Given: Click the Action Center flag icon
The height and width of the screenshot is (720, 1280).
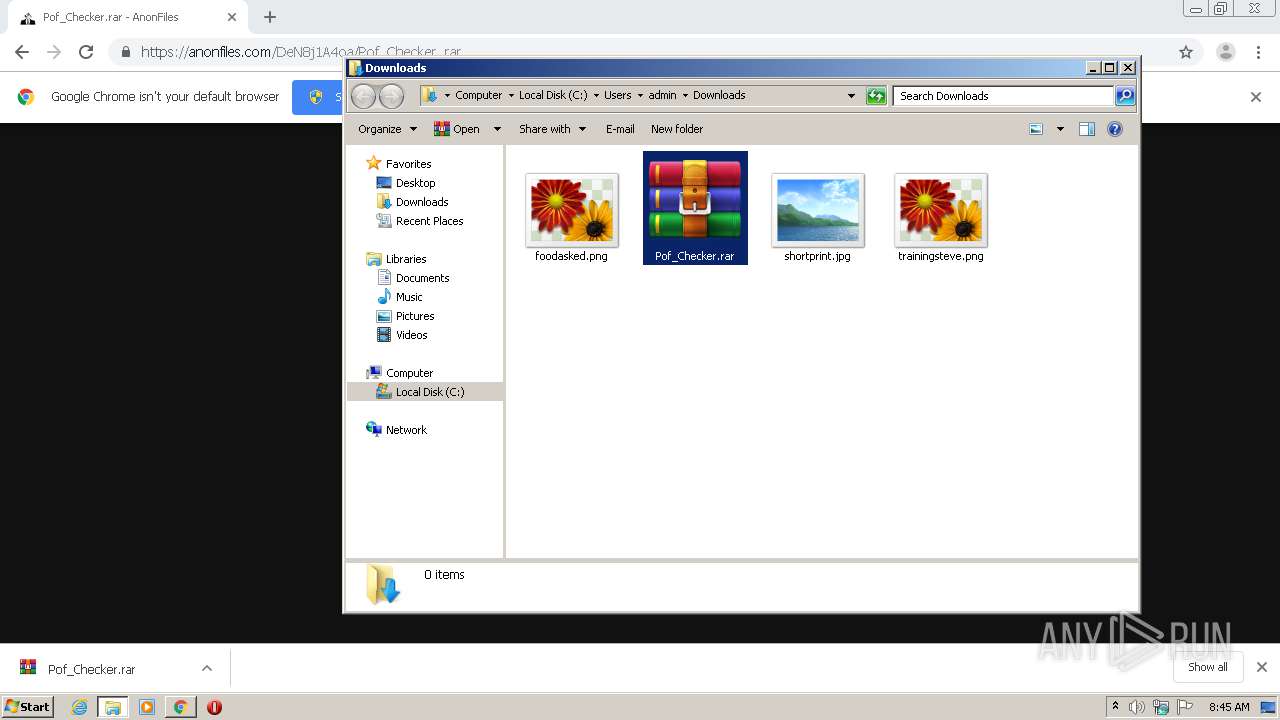Looking at the screenshot, I should point(1185,707).
